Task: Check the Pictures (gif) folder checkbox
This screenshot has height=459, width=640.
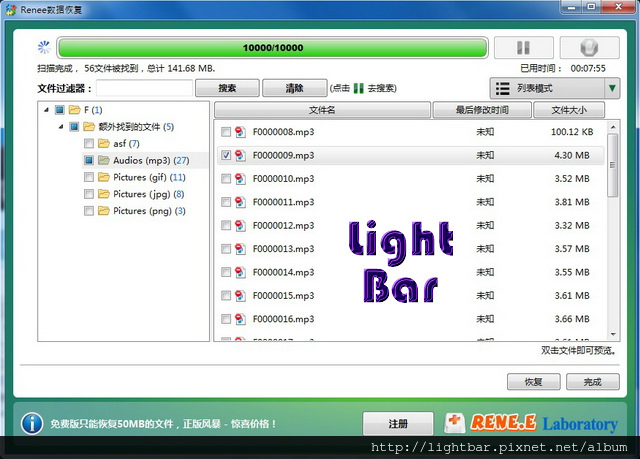Action: 89,177
